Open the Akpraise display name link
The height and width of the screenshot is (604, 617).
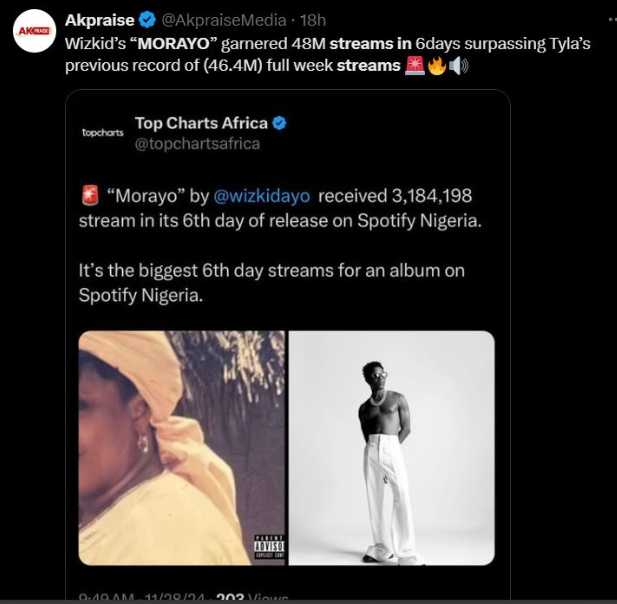(100, 20)
